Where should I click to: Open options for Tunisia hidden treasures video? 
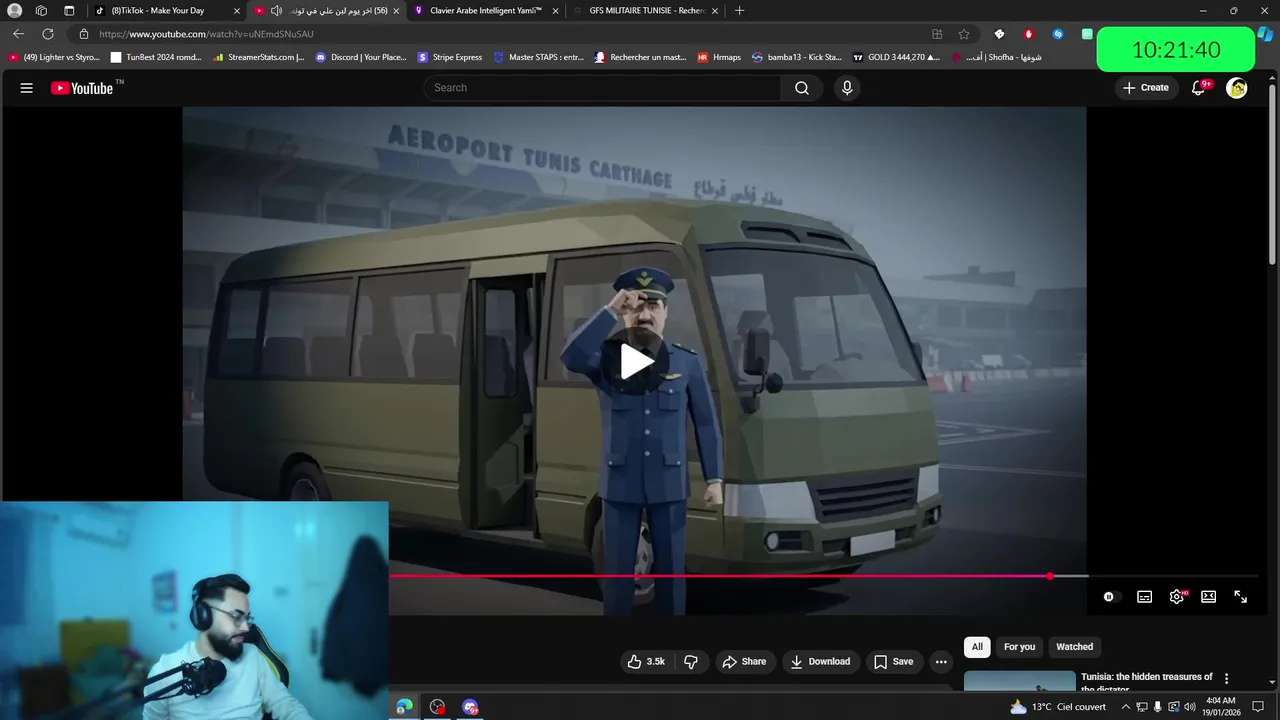[x=1226, y=679]
